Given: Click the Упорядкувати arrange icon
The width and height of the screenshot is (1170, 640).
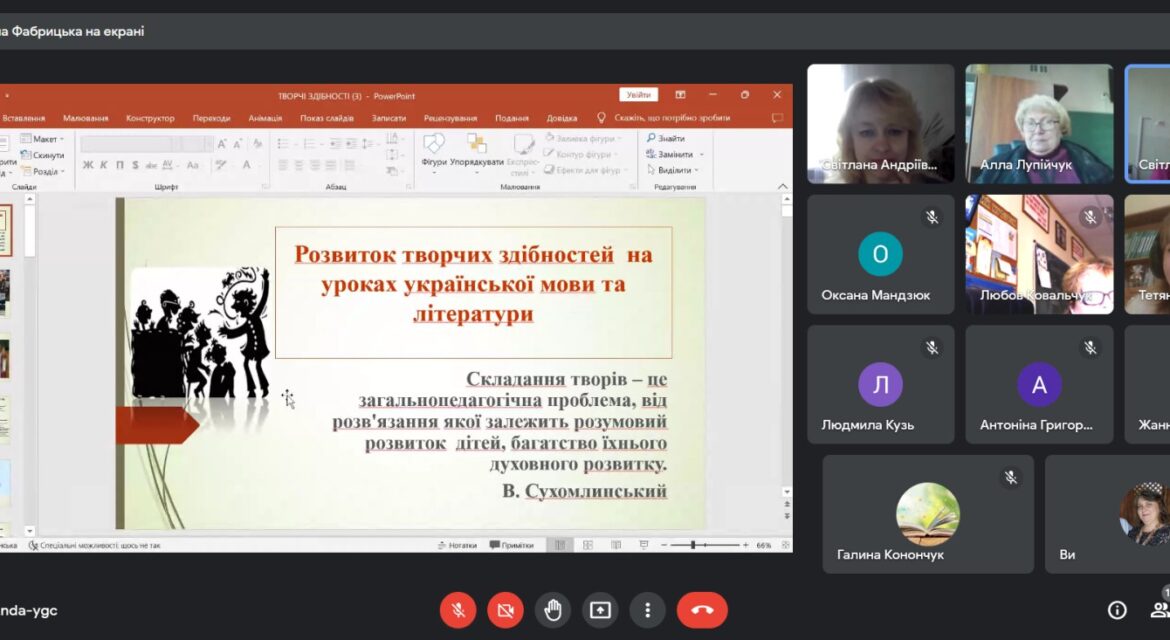Looking at the screenshot, I should coord(477,151).
